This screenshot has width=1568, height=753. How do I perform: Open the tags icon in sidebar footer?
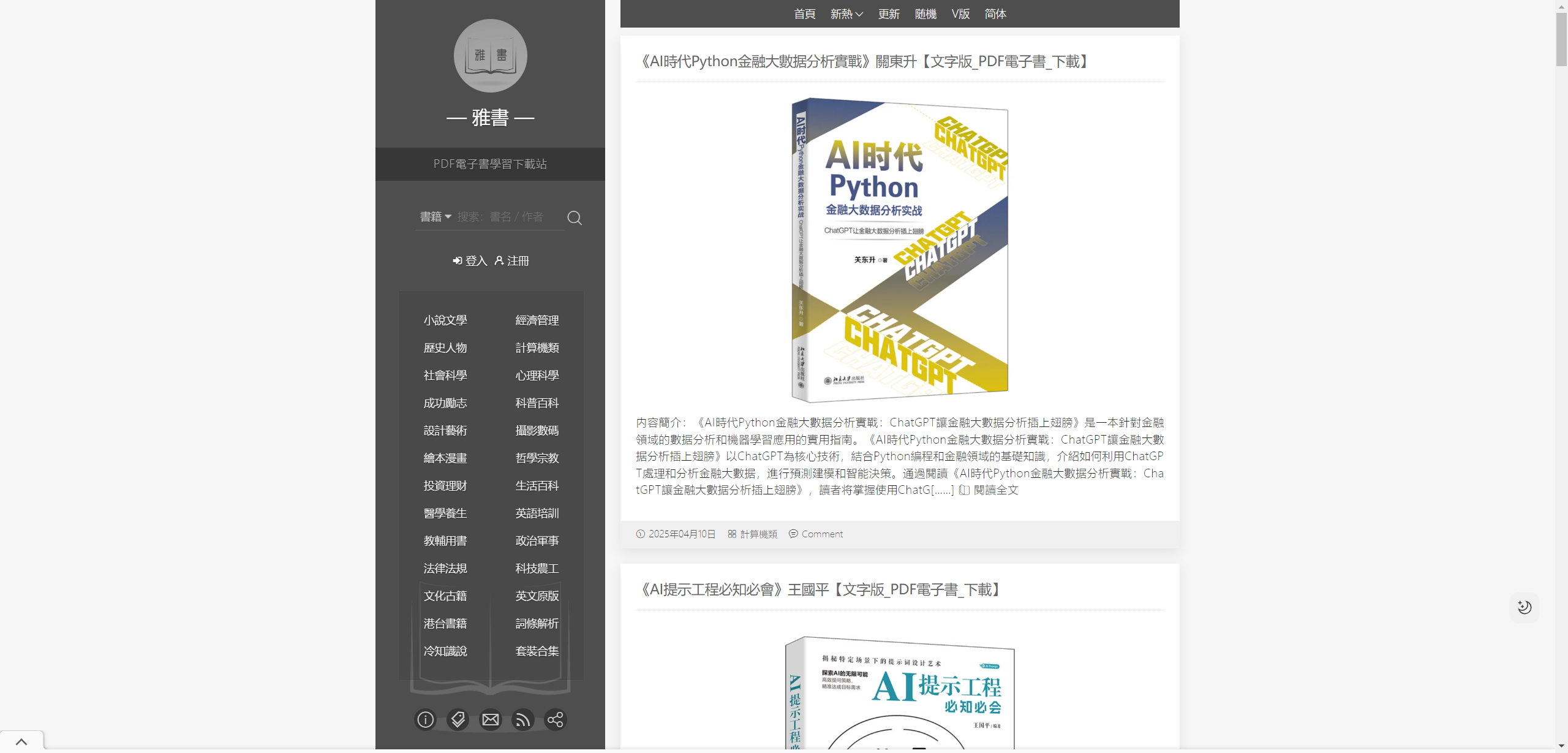pyautogui.click(x=458, y=719)
